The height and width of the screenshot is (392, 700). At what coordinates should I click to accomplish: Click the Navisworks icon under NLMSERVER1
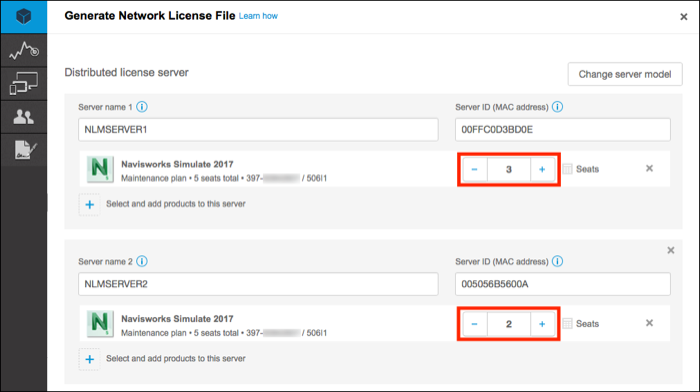(100, 169)
